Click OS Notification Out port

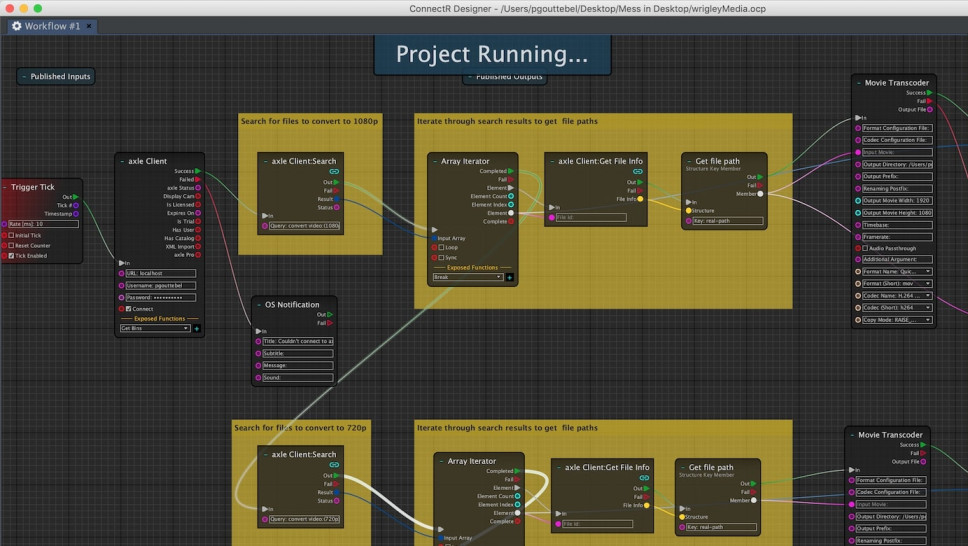point(330,315)
